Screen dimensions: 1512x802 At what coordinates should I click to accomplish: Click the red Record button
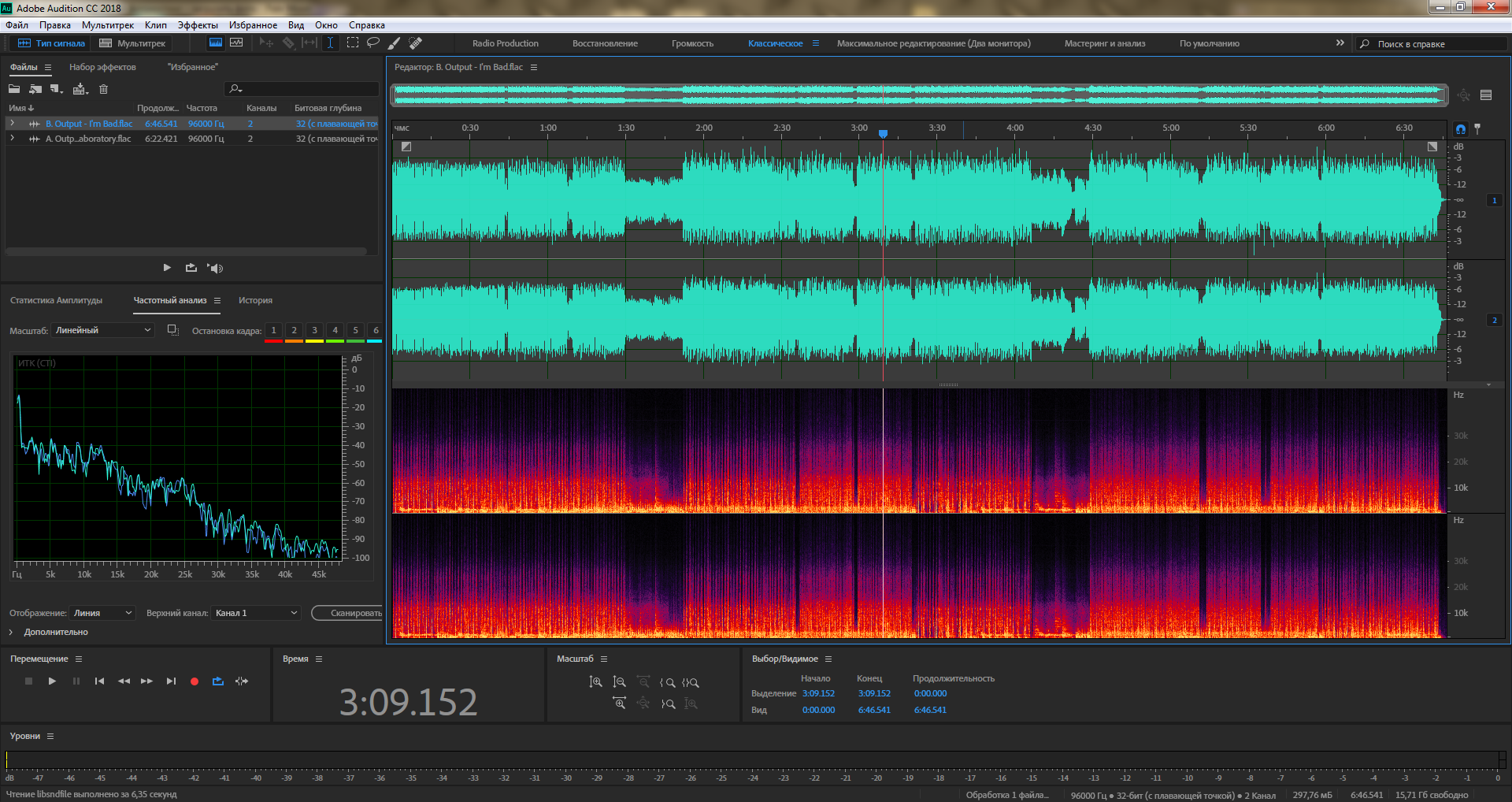(x=195, y=681)
